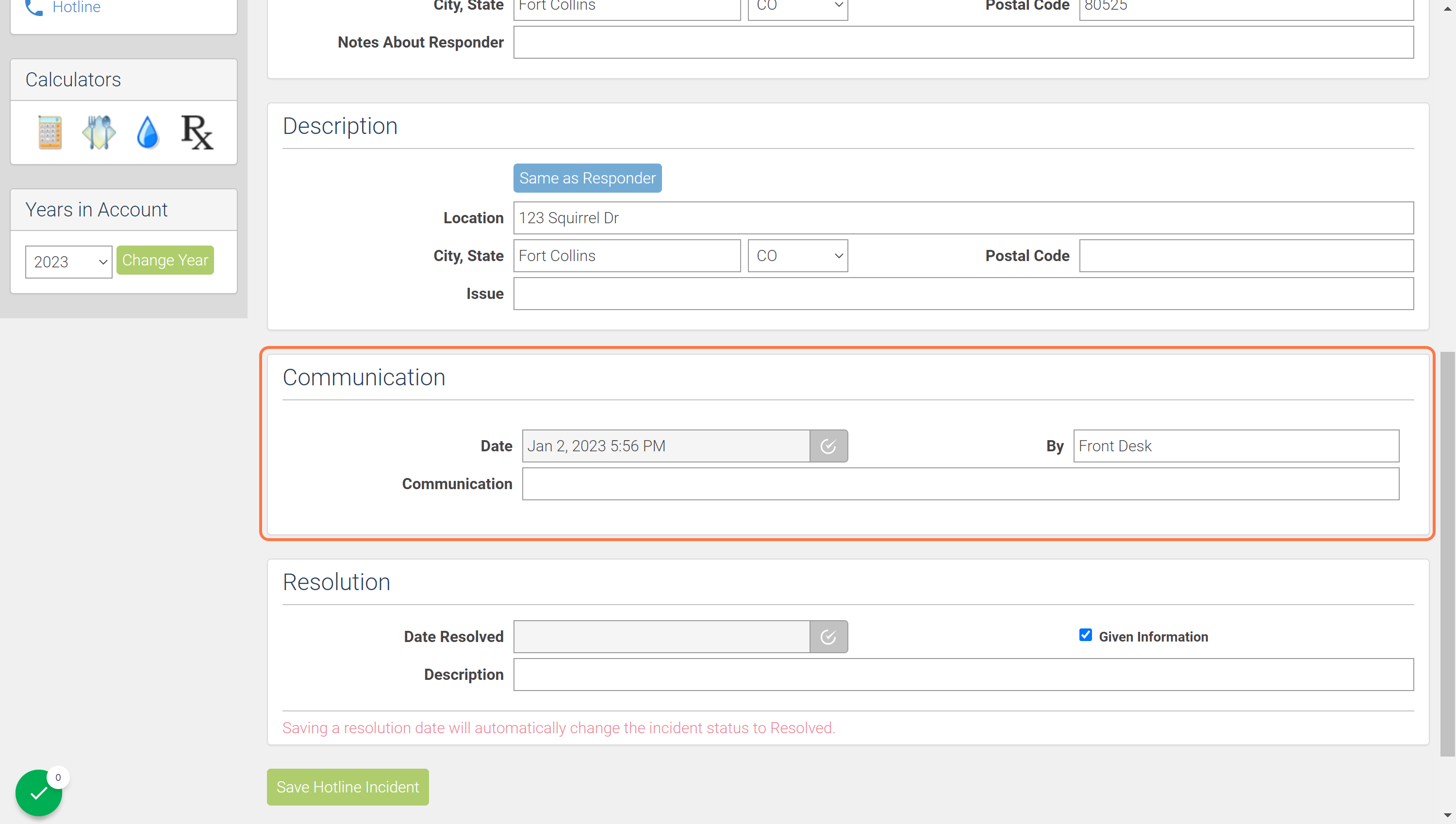Click Save Hotline Incident button
Image resolution: width=1456 pixels, height=824 pixels.
pyautogui.click(x=347, y=787)
